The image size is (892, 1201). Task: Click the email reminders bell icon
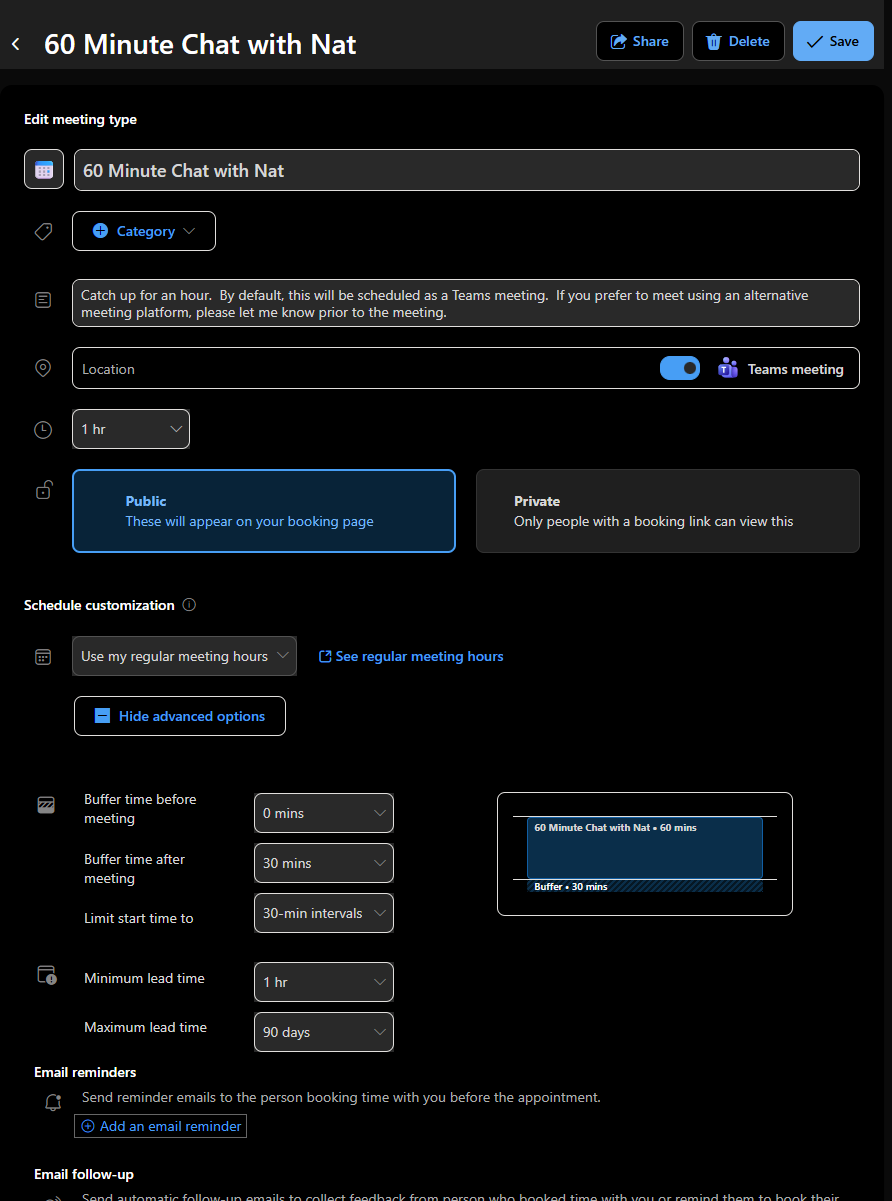click(53, 1102)
